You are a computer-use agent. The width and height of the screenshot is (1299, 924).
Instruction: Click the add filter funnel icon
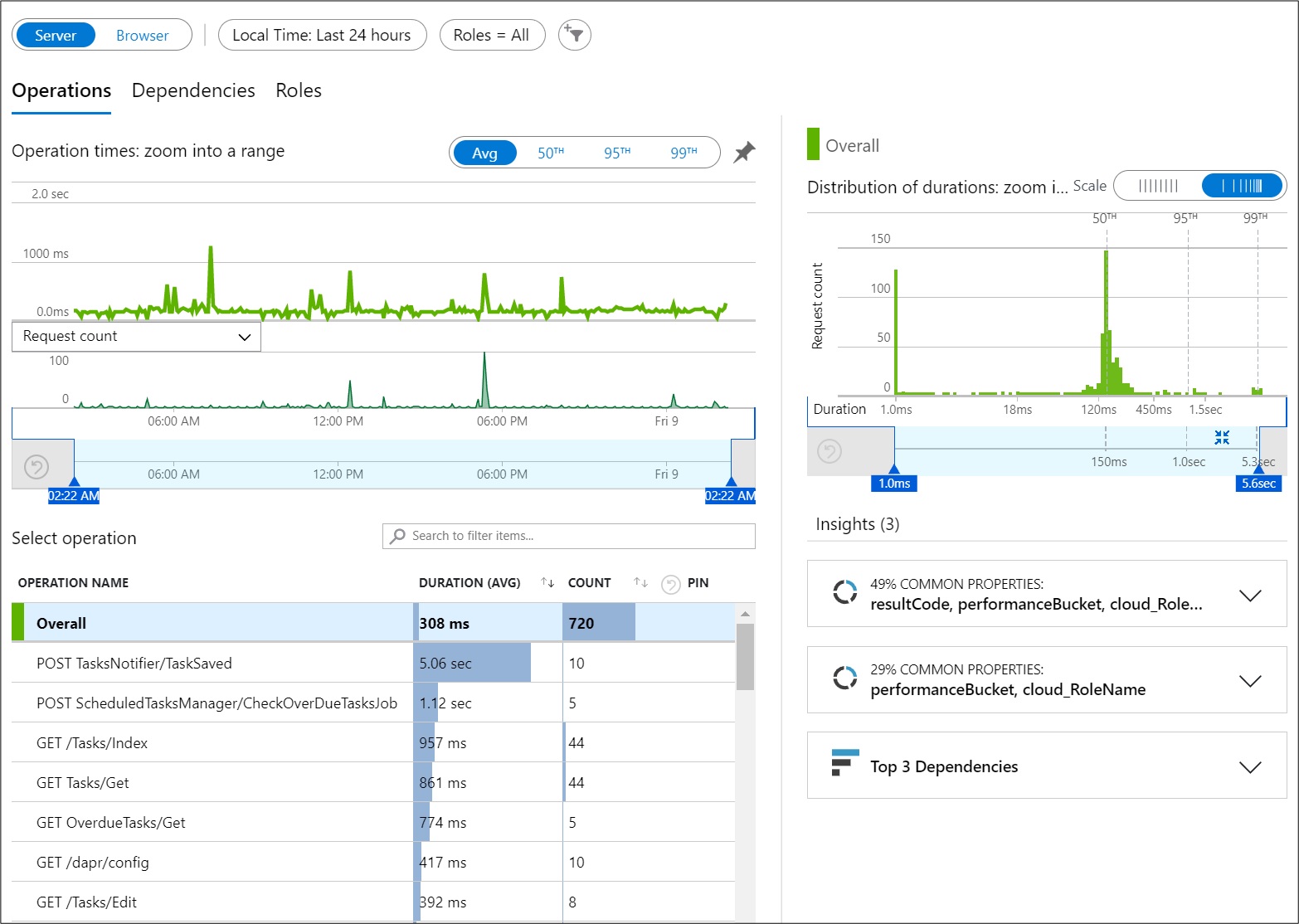[x=574, y=36]
